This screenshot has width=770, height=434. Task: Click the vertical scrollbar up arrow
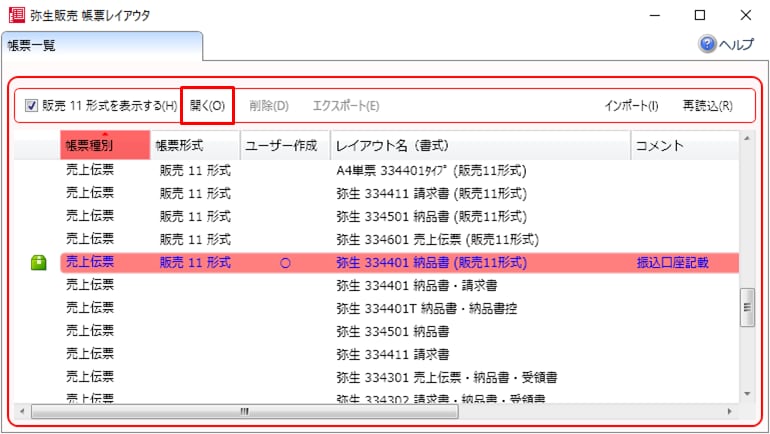747,138
